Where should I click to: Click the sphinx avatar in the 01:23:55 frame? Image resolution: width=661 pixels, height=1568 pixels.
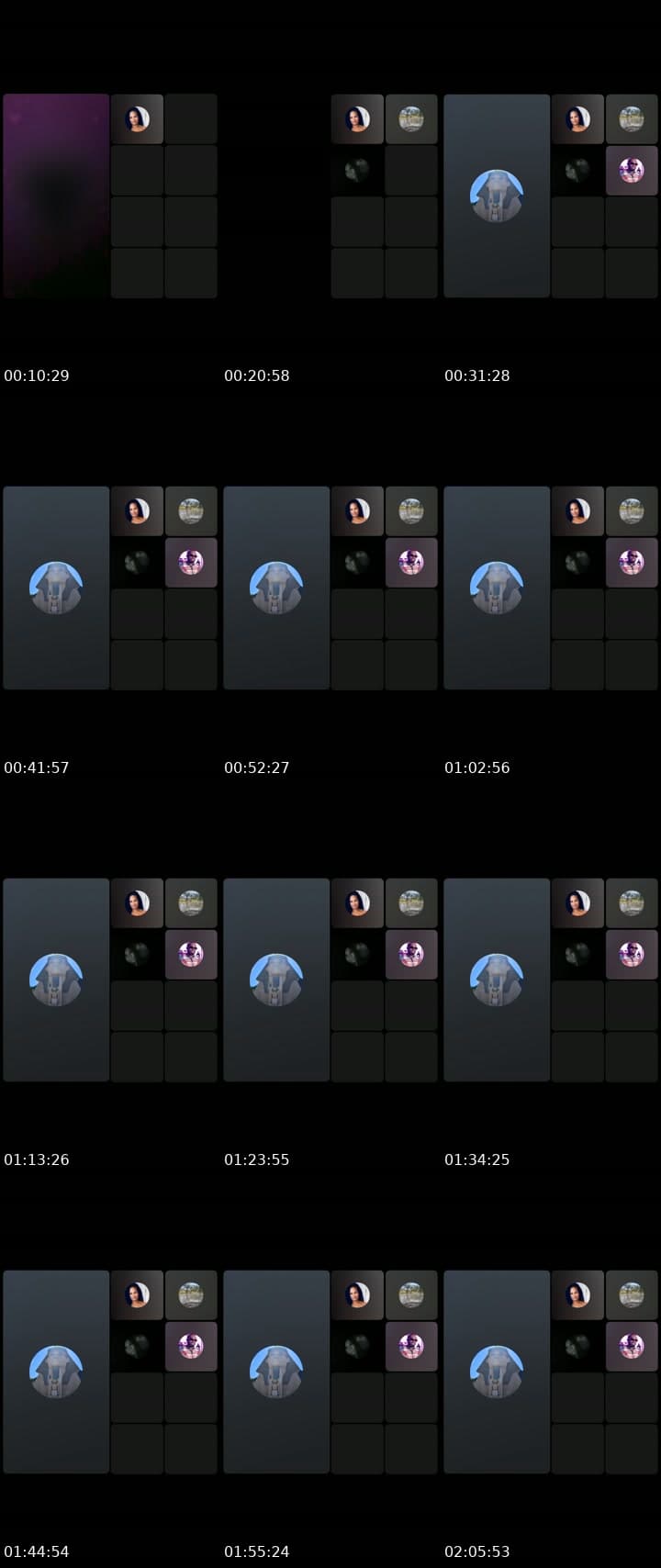276,980
